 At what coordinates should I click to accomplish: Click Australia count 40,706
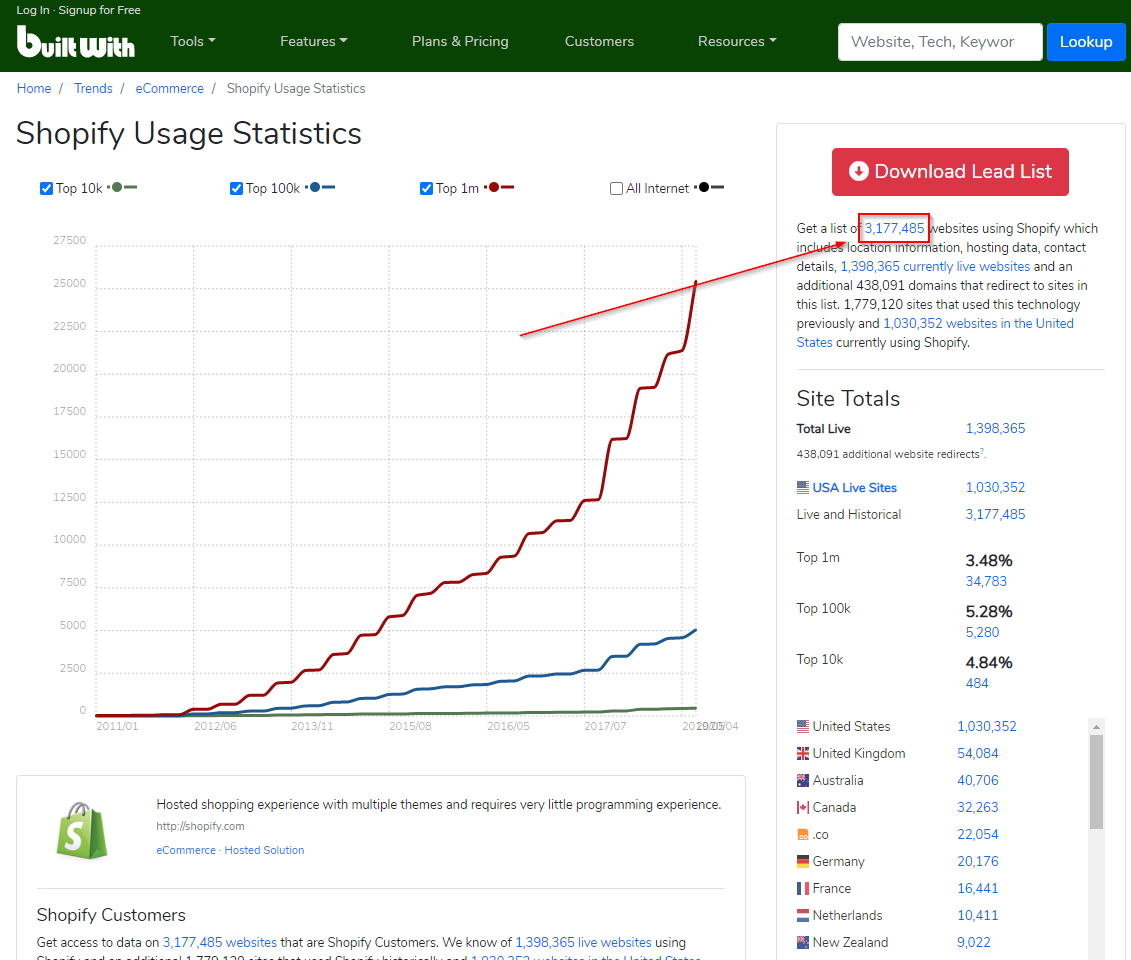pyautogui.click(x=978, y=780)
